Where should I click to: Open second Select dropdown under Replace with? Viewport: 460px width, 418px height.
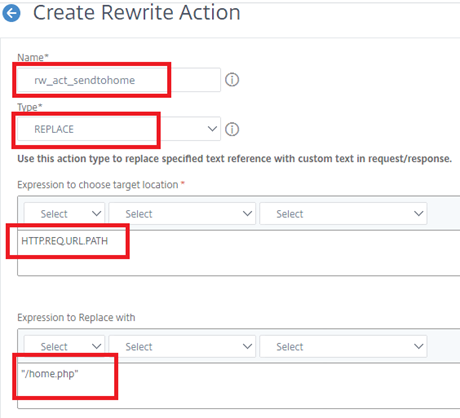tap(182, 347)
